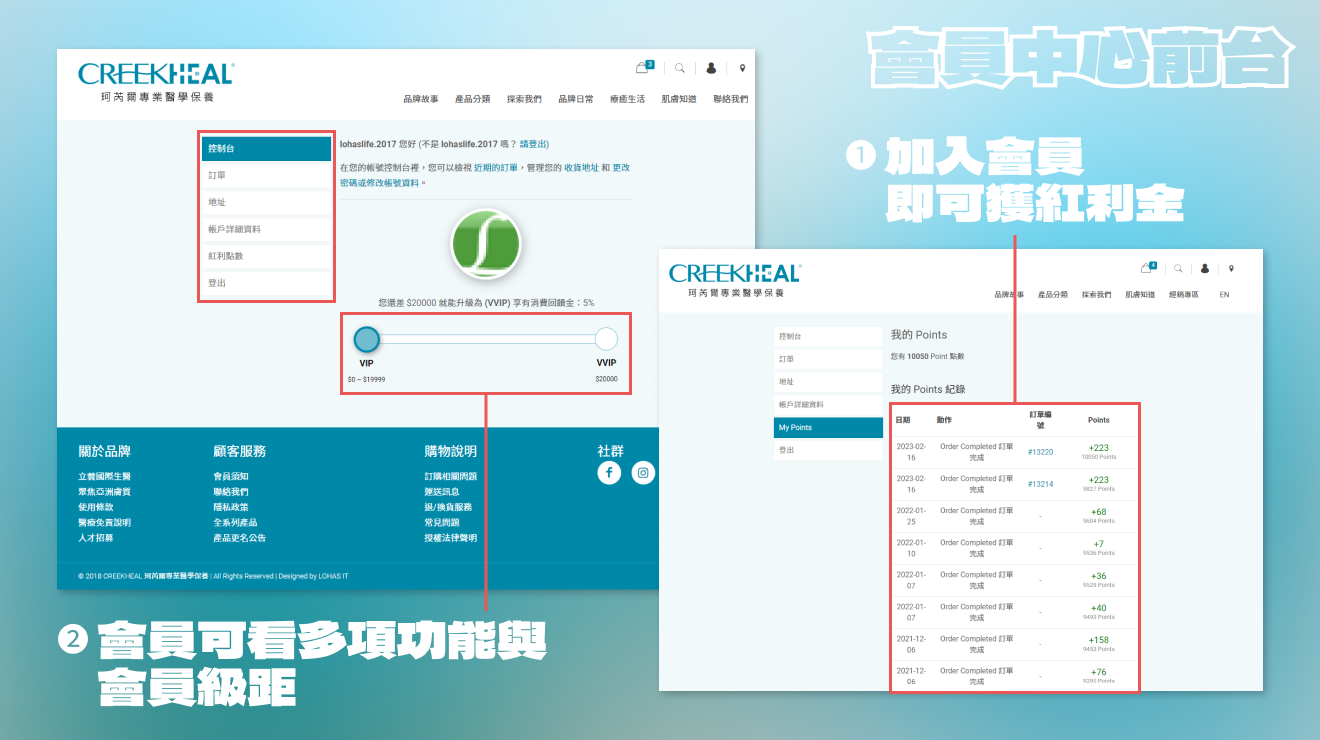Select 控制台 in the Points page sidebar
Viewport: 1320px width, 740px height.
(828, 336)
